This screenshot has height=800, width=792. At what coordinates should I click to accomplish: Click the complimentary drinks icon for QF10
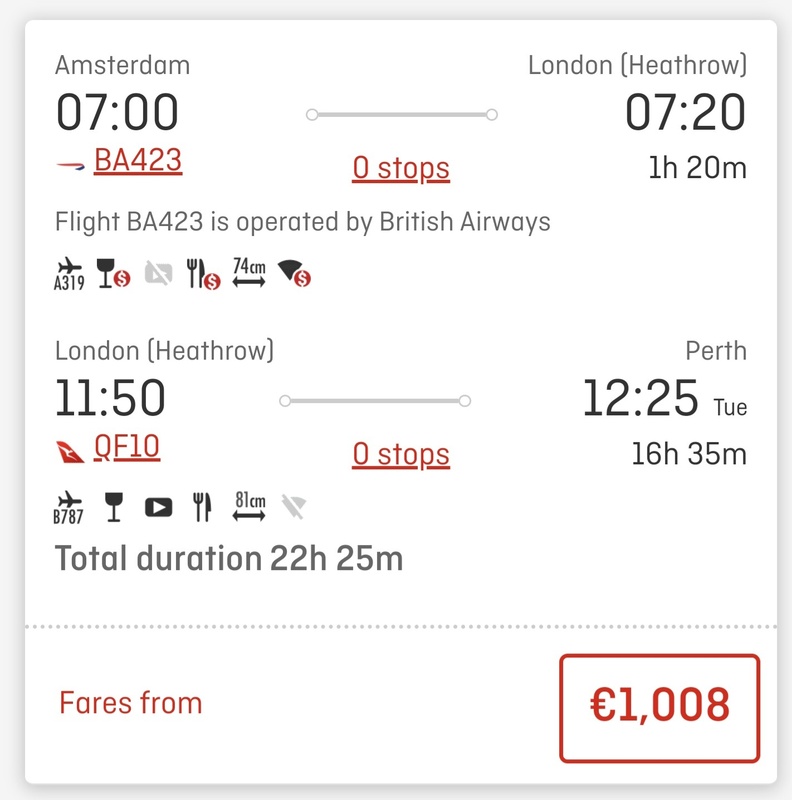pyautogui.click(x=113, y=507)
